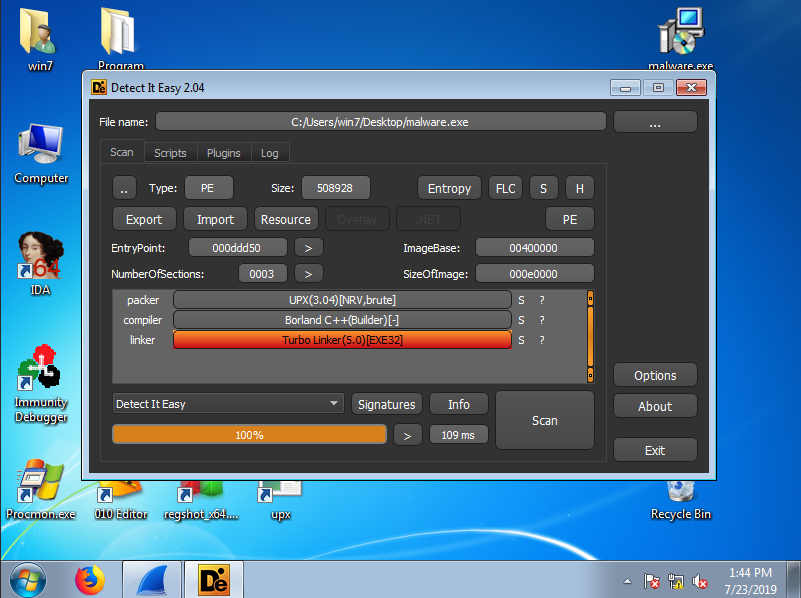Screen dimensions: 801x598
Task: Click the FLC button
Action: (505, 188)
